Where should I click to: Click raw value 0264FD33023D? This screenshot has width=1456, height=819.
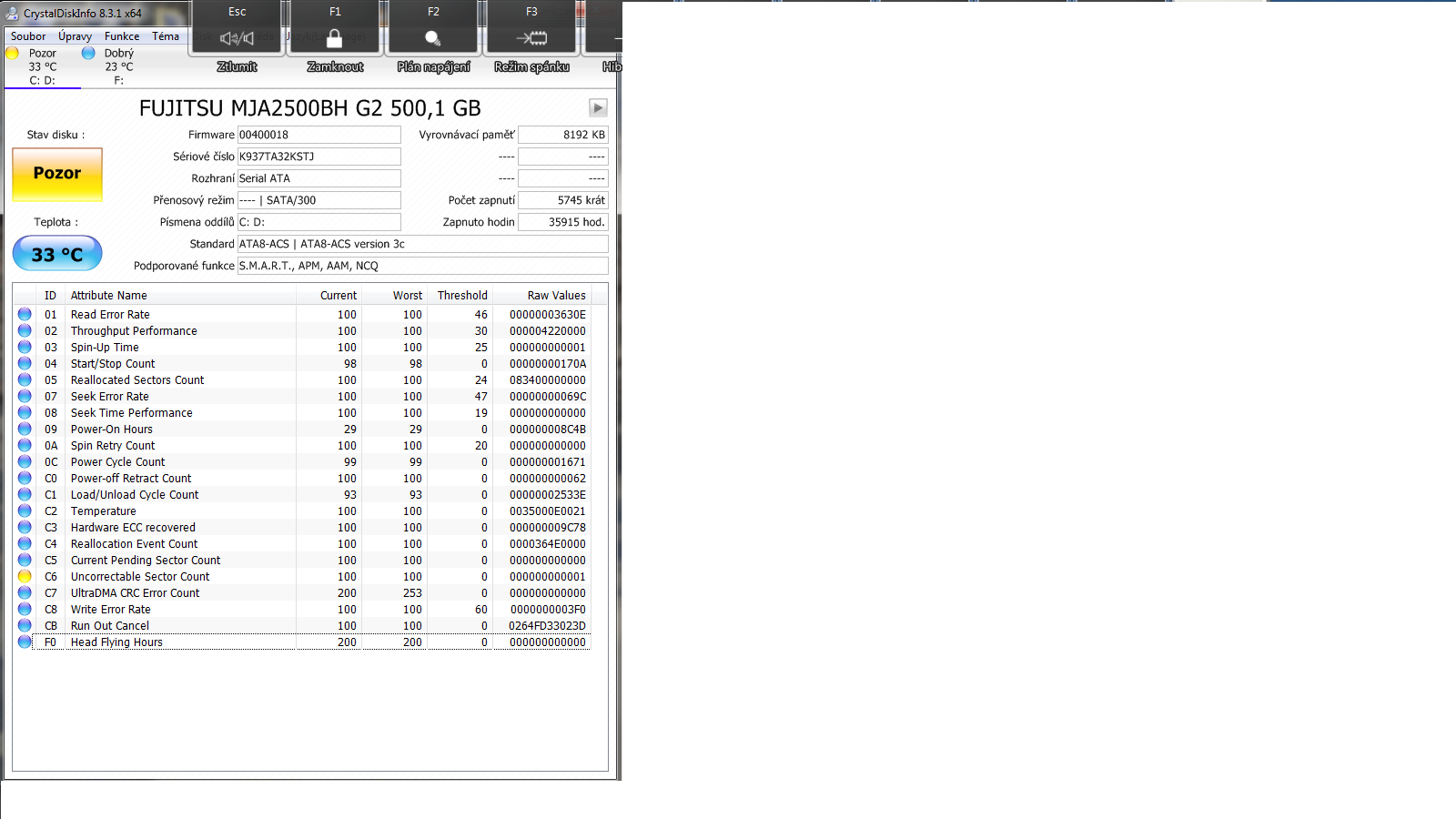548,625
